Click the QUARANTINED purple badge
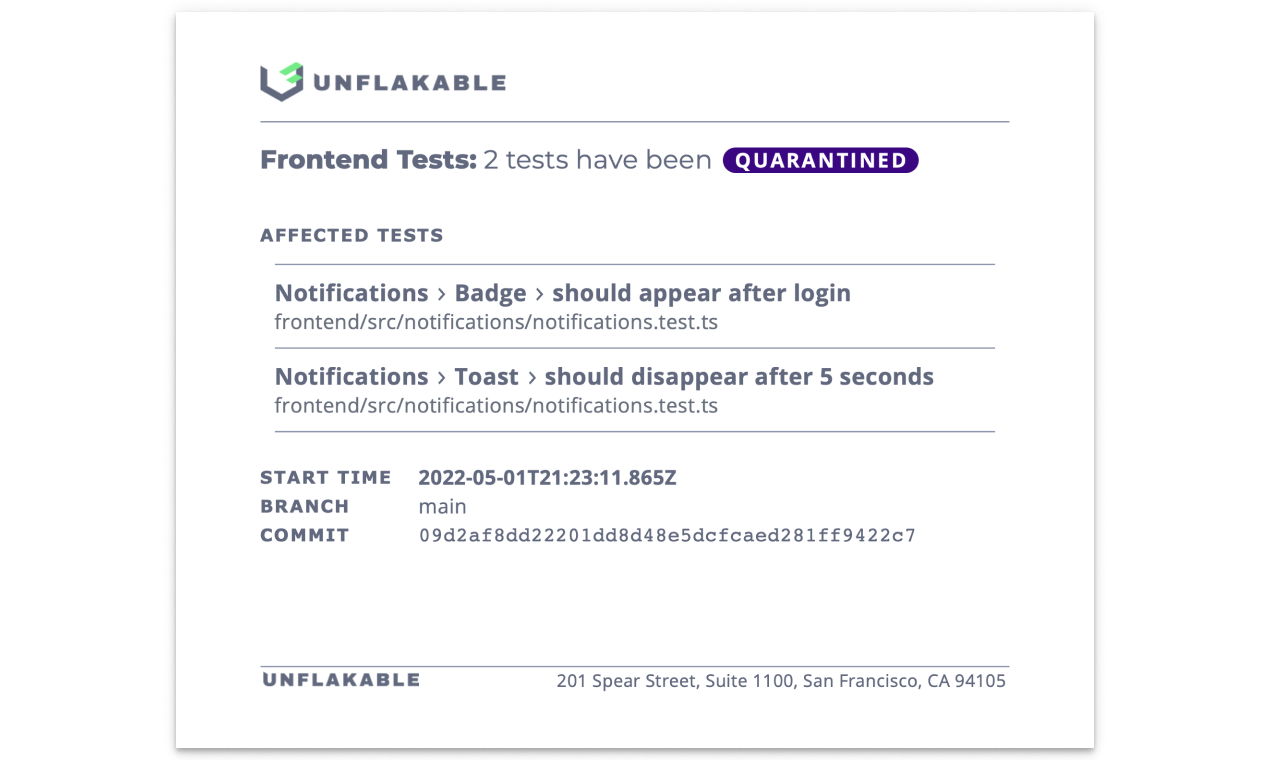Screen dimensions: 1270x760 820,160
